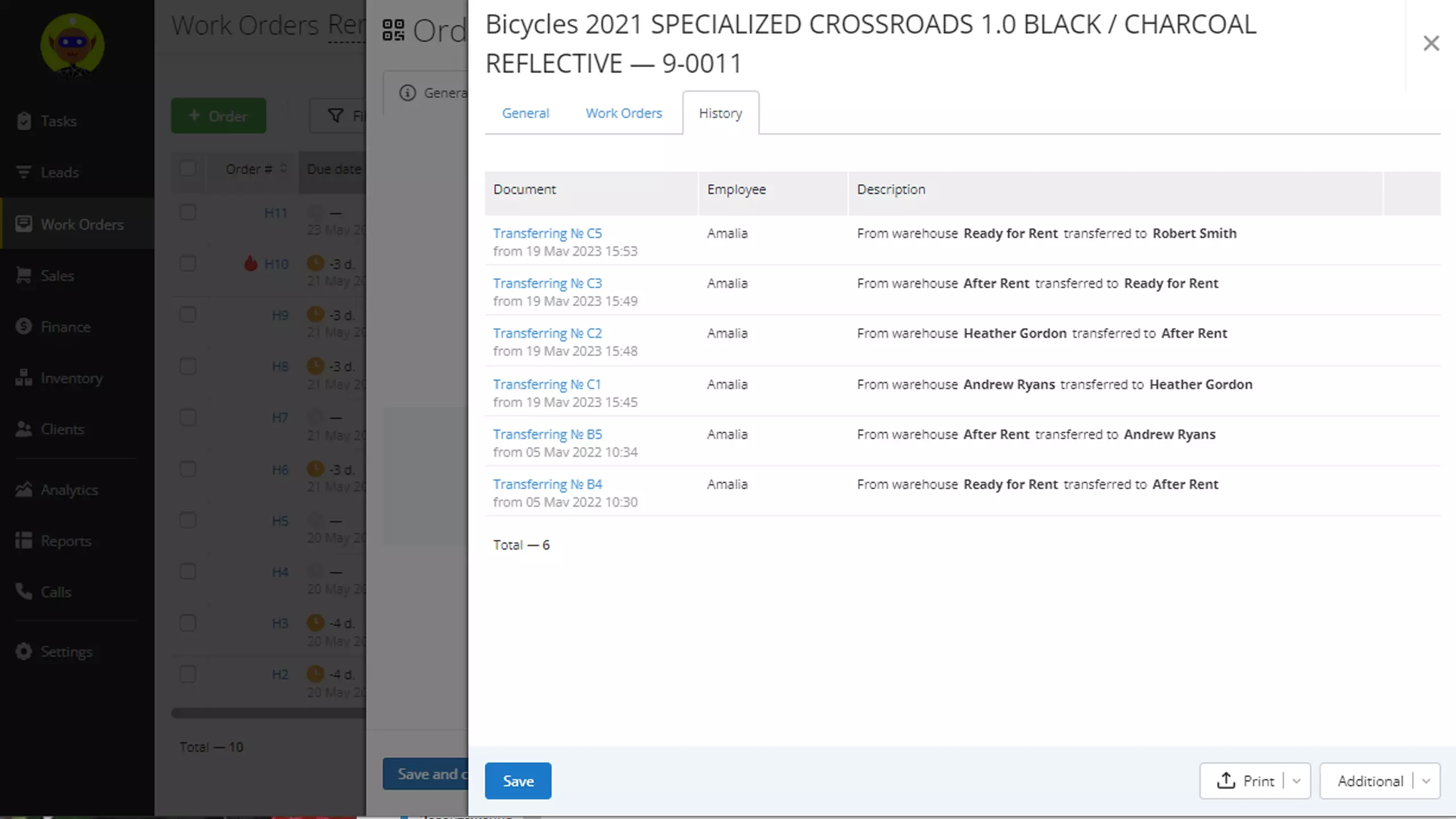Click 'Total — 10' under orders list
The height and width of the screenshot is (819, 1456).
(212, 747)
